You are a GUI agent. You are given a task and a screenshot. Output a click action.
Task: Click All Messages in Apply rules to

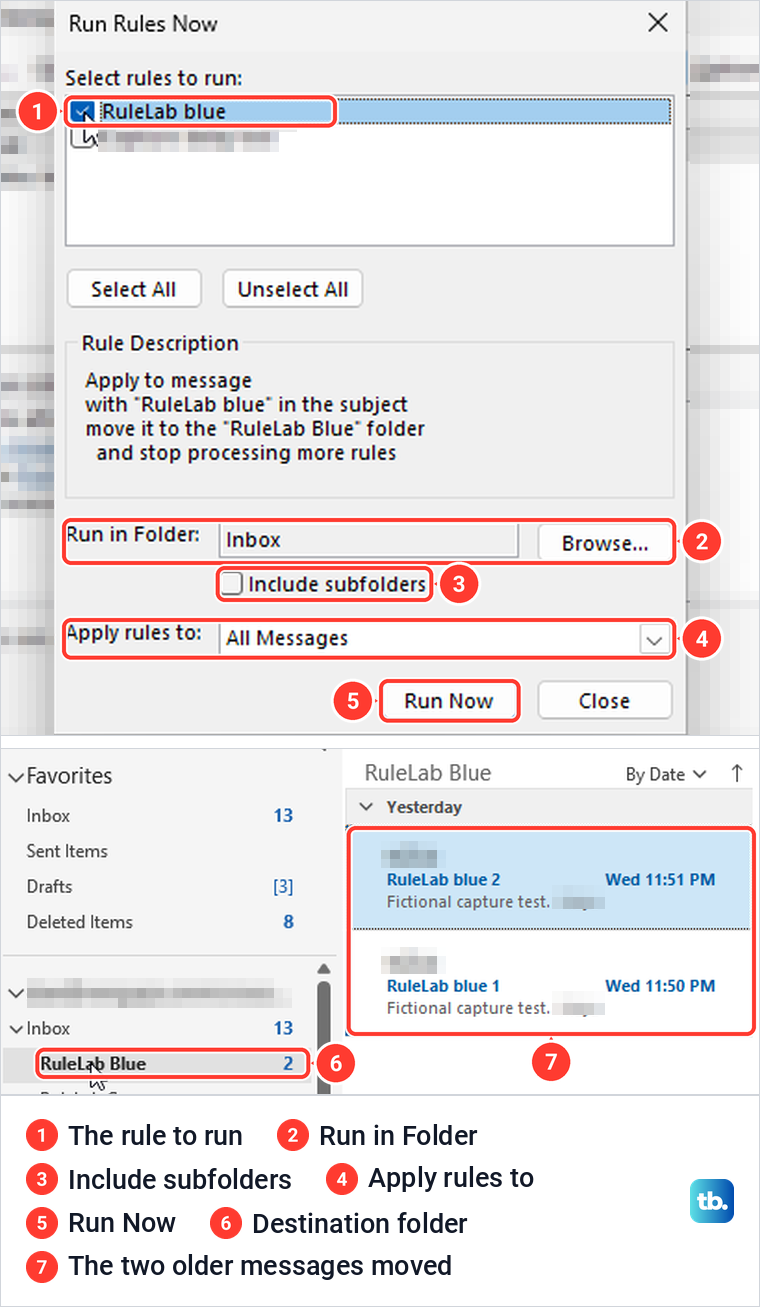[287, 639]
